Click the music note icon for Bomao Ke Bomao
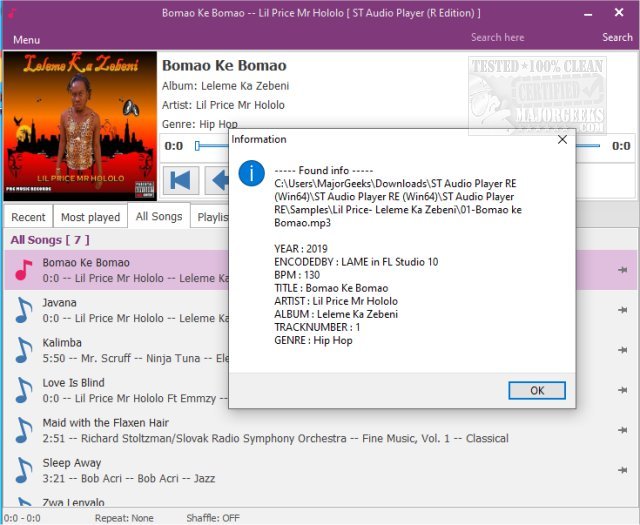 (24, 270)
